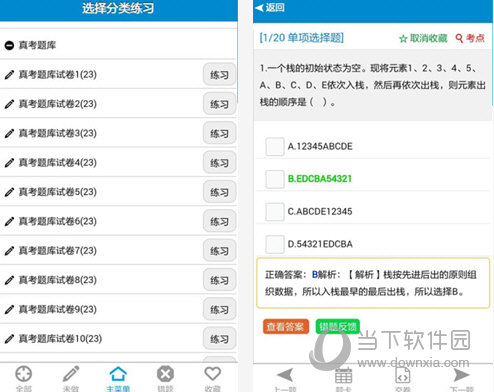Tap the pencil icon beside 真考题库试卷3
Screen dimensions: 494x392
coord(9,133)
